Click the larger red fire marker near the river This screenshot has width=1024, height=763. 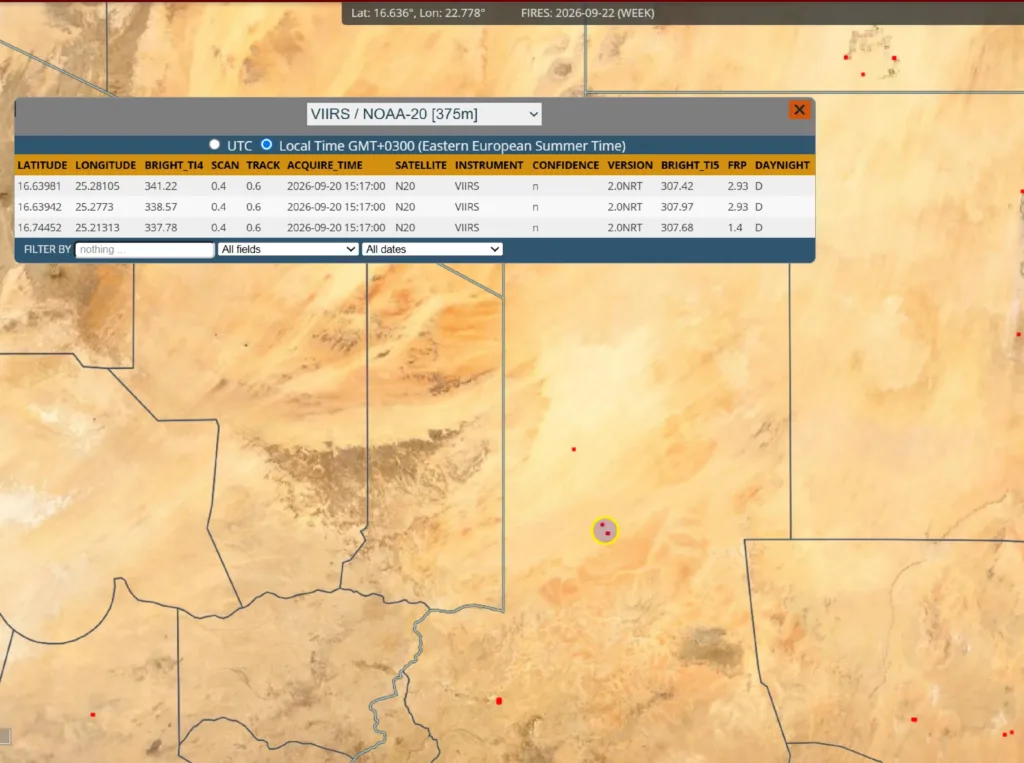click(x=499, y=701)
